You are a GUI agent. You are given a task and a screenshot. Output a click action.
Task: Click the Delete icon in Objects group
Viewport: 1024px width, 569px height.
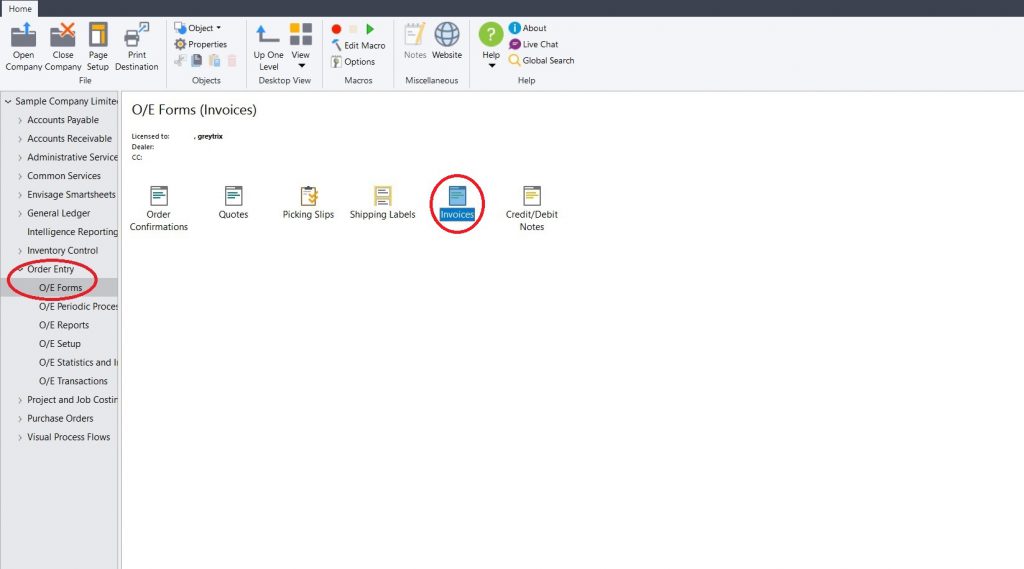click(x=232, y=61)
